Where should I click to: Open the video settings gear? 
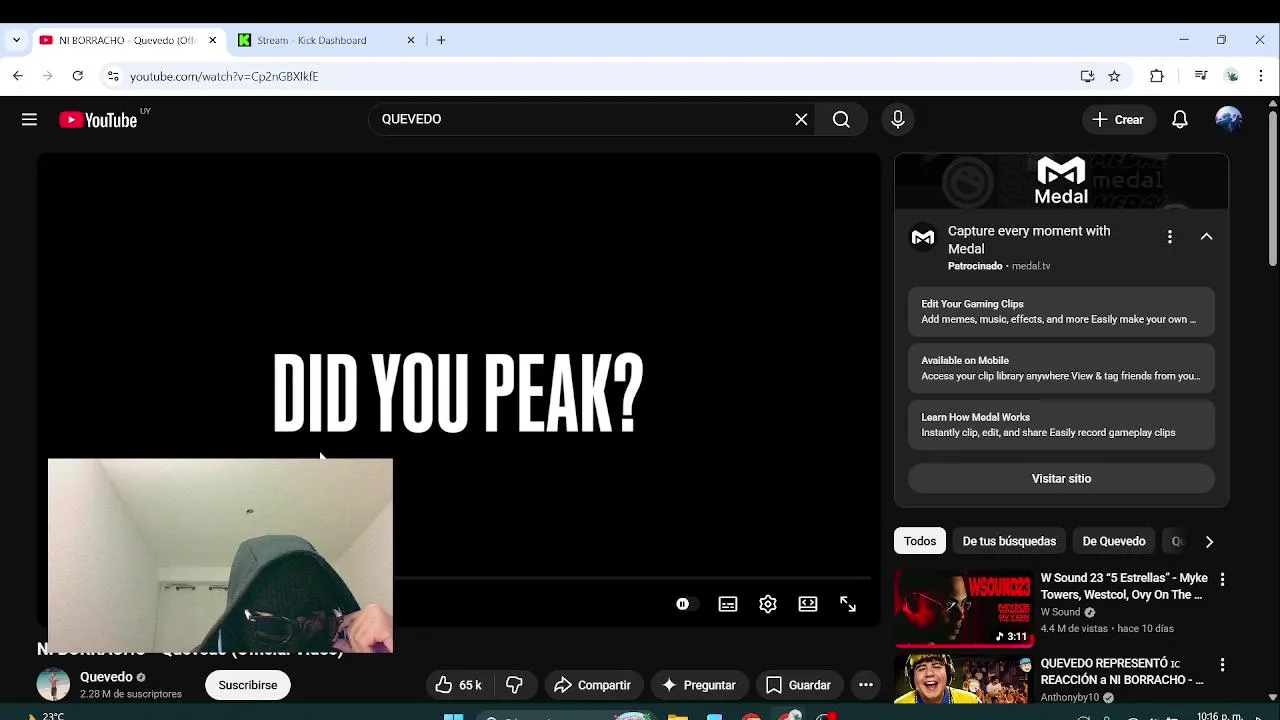[768, 604]
